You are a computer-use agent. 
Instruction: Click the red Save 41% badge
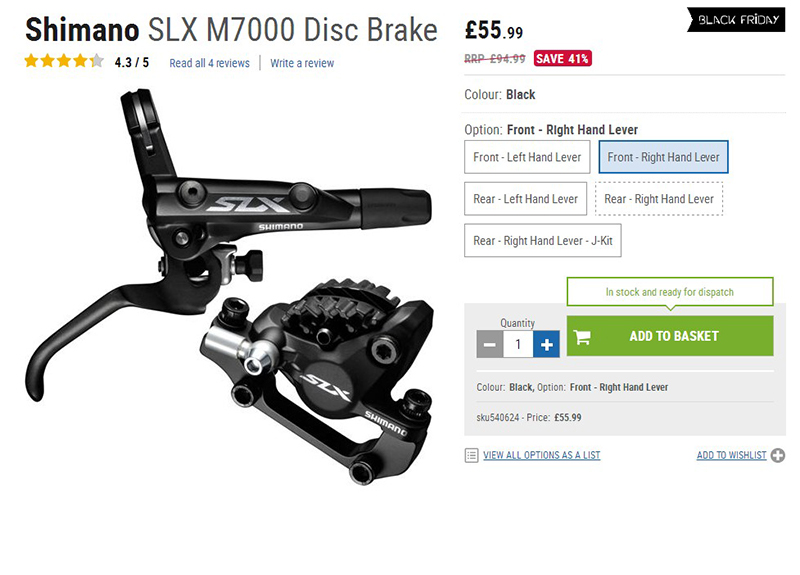(562, 59)
